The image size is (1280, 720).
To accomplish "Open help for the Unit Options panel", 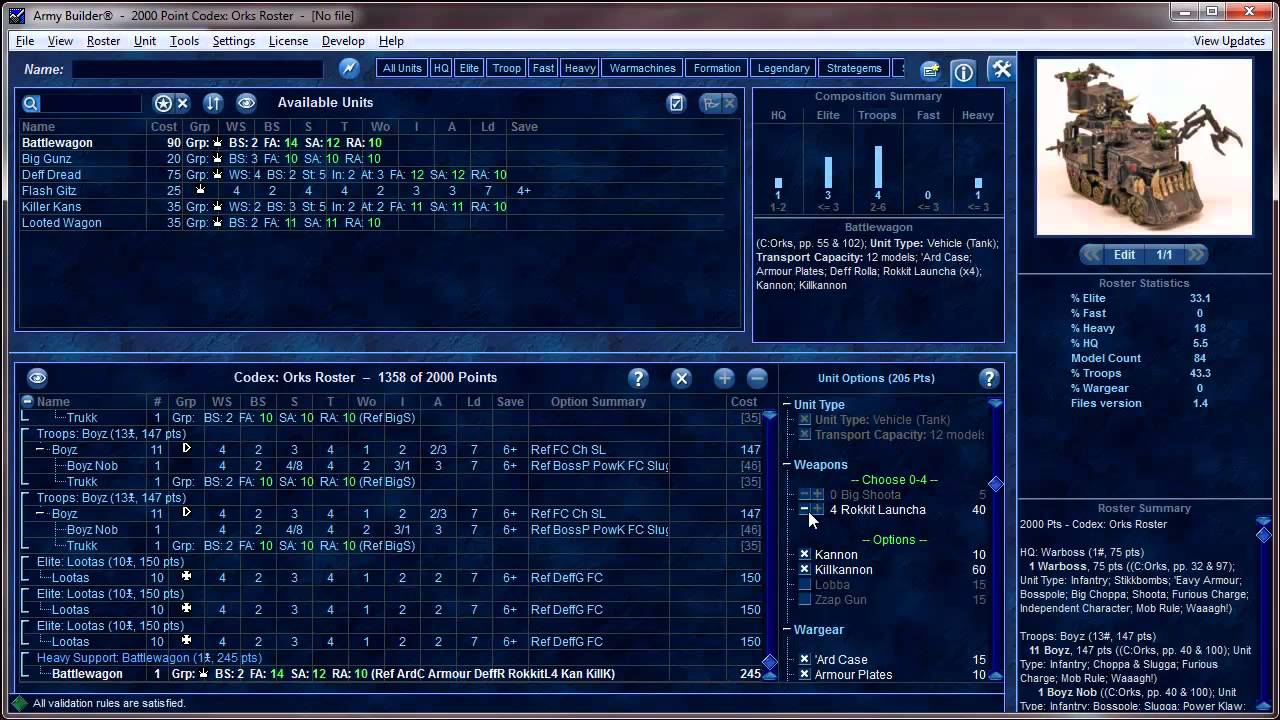I will coord(989,378).
